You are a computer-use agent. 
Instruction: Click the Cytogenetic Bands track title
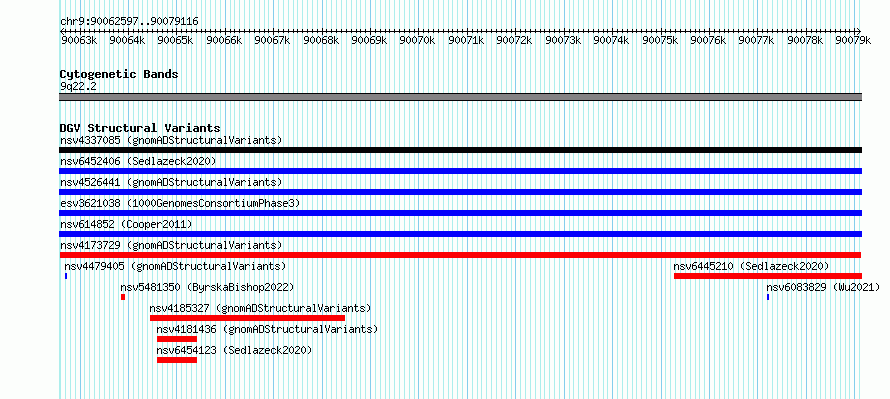[x=119, y=74]
